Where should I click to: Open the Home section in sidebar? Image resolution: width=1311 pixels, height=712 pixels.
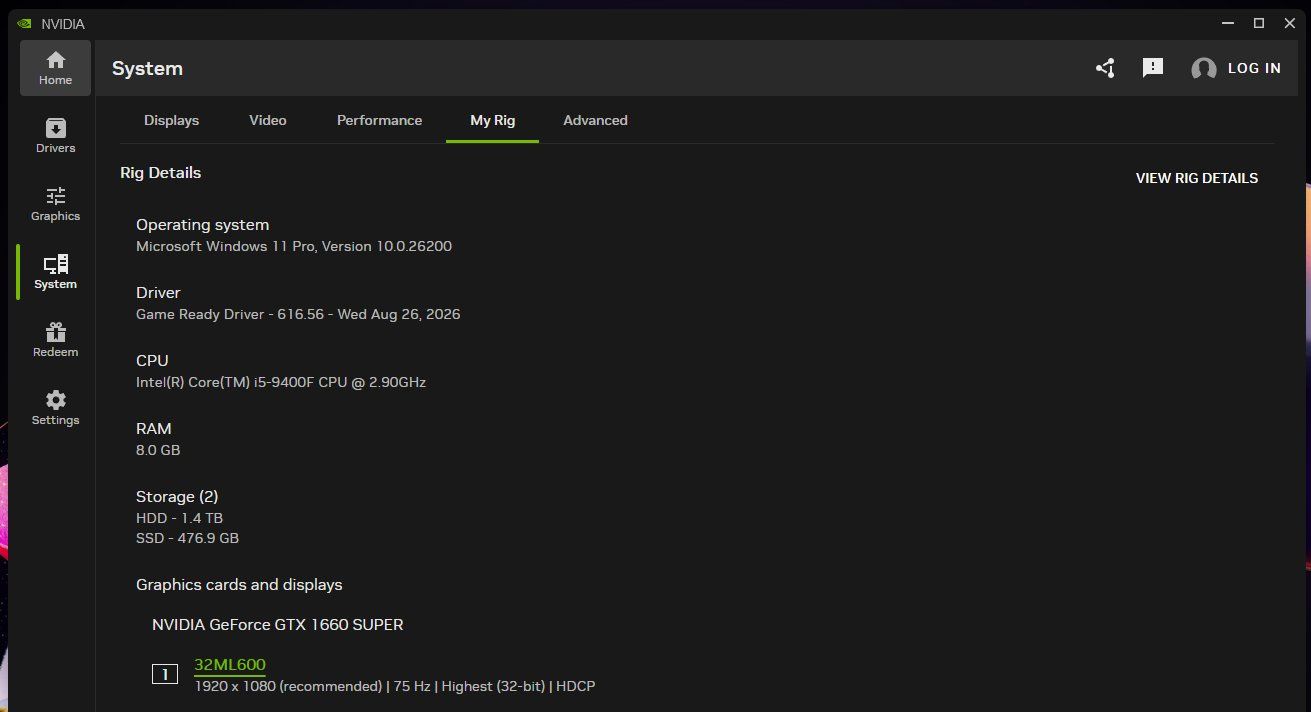click(x=55, y=68)
